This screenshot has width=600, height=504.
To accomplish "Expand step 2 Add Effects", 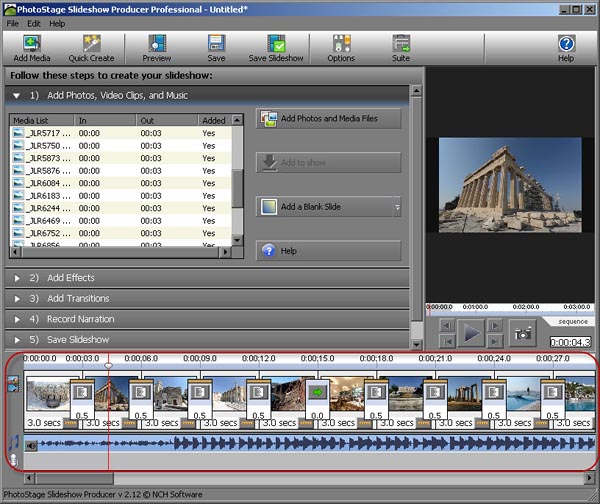I will click(x=17, y=278).
